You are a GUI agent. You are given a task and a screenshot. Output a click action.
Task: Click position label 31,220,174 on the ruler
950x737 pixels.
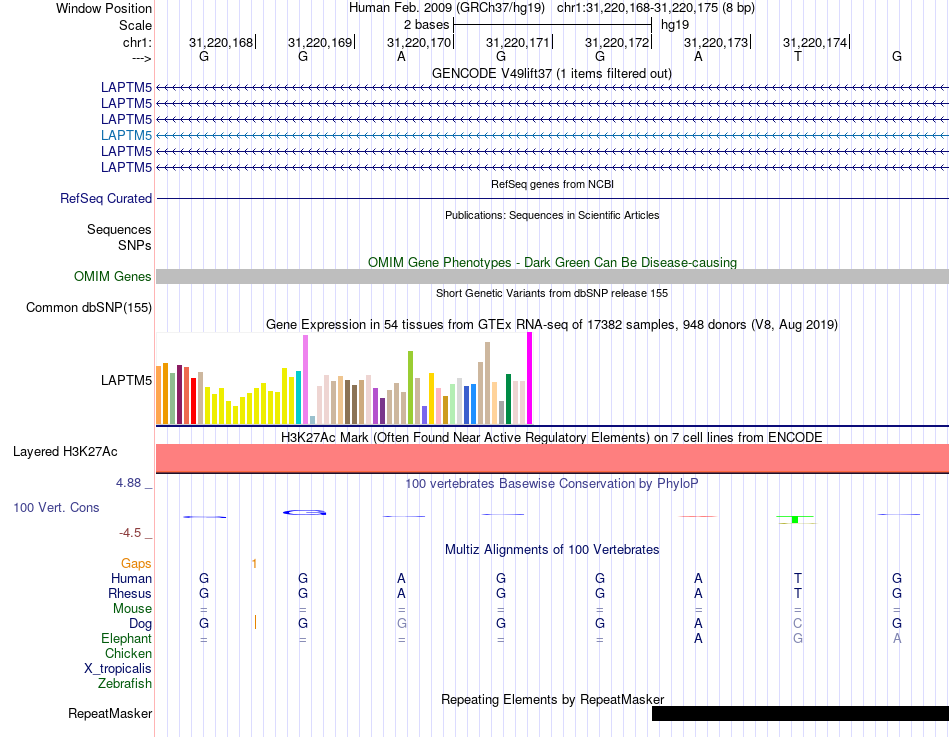click(815, 42)
